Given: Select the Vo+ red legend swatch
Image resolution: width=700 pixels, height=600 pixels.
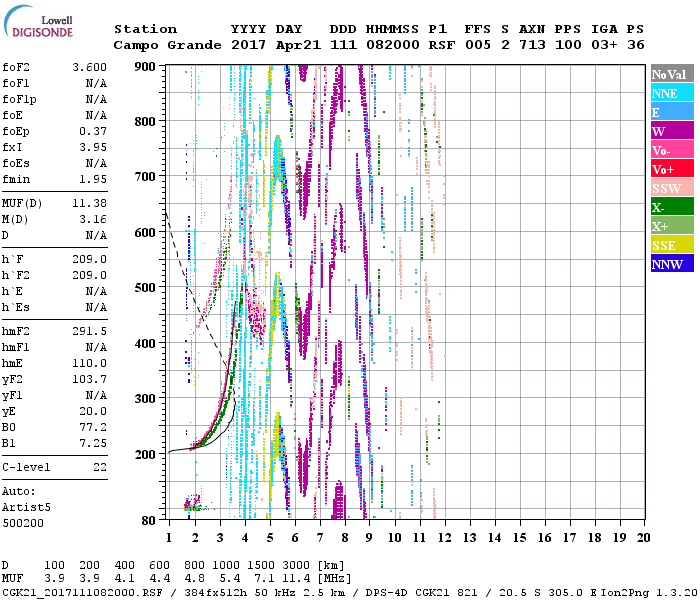Looking at the screenshot, I should pyautogui.click(x=672, y=169).
